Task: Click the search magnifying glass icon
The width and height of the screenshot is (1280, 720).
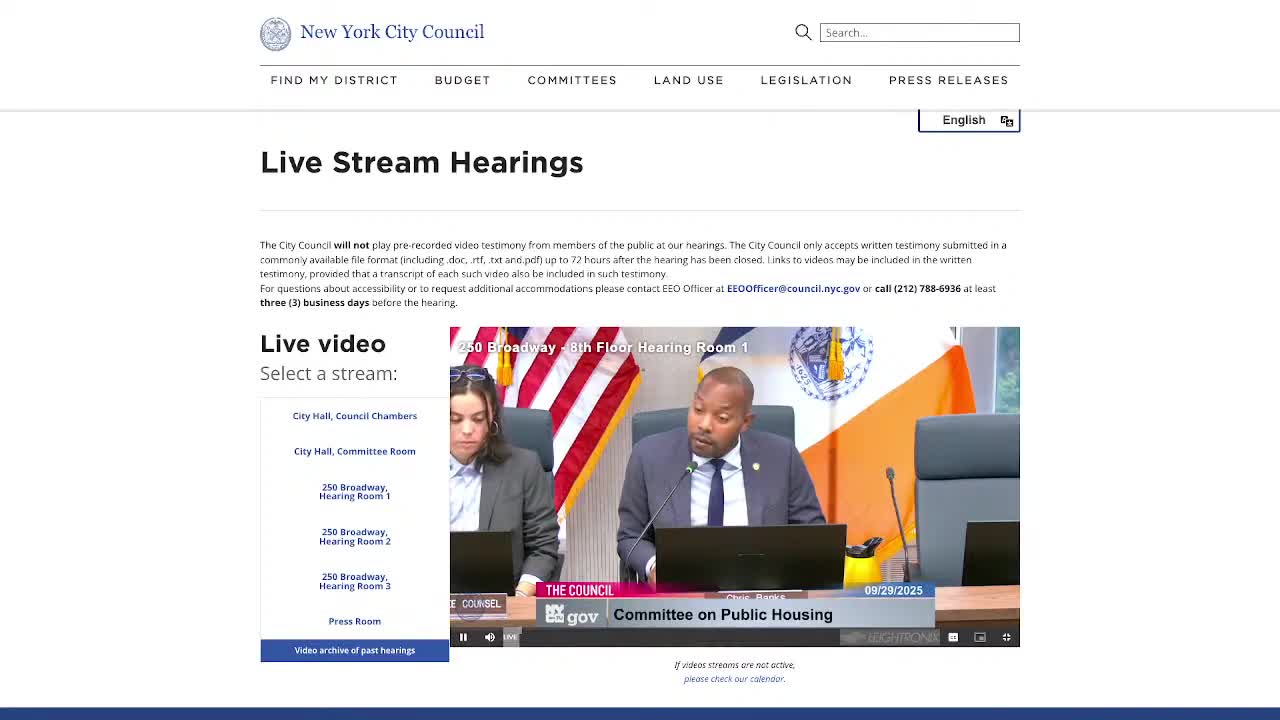Action: click(803, 33)
